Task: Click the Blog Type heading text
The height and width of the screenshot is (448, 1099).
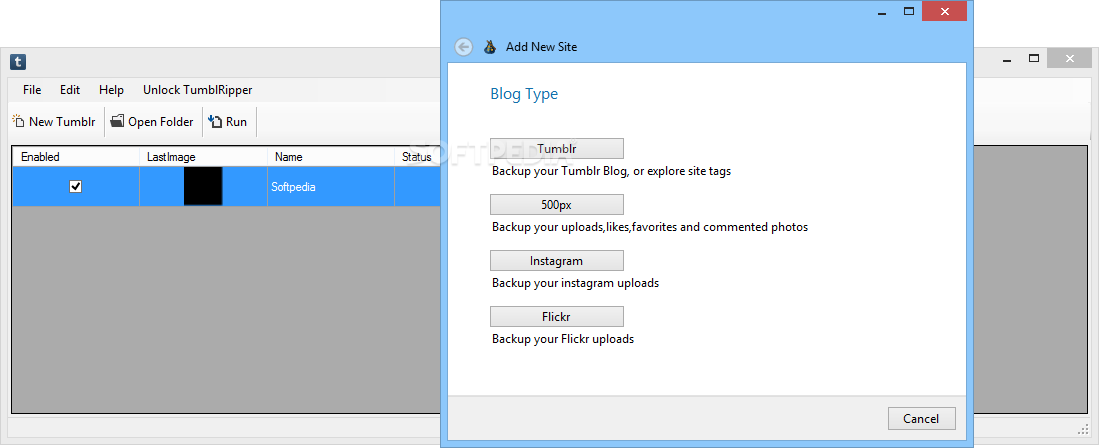Action: [524, 94]
